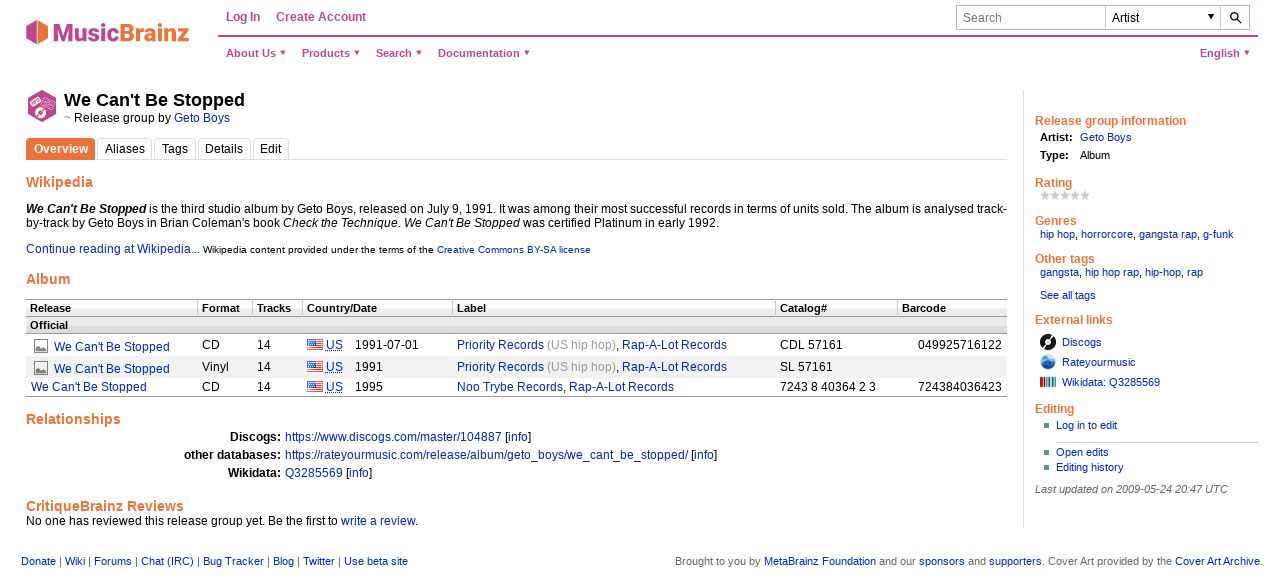The image size is (1284, 576).
Task: Click the Donate footer link
Action: (38, 561)
